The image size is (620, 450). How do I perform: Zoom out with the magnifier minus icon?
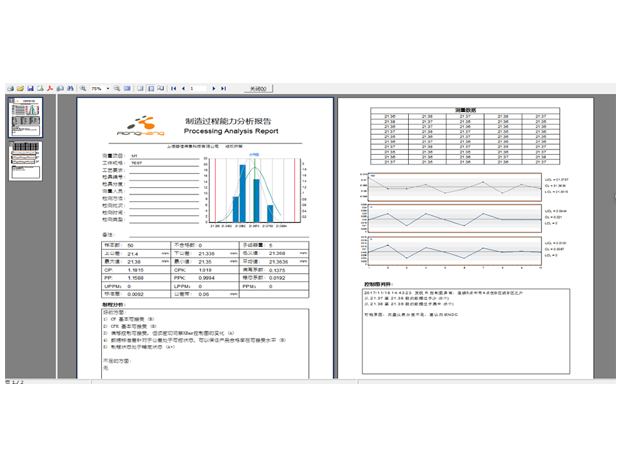click(116, 88)
